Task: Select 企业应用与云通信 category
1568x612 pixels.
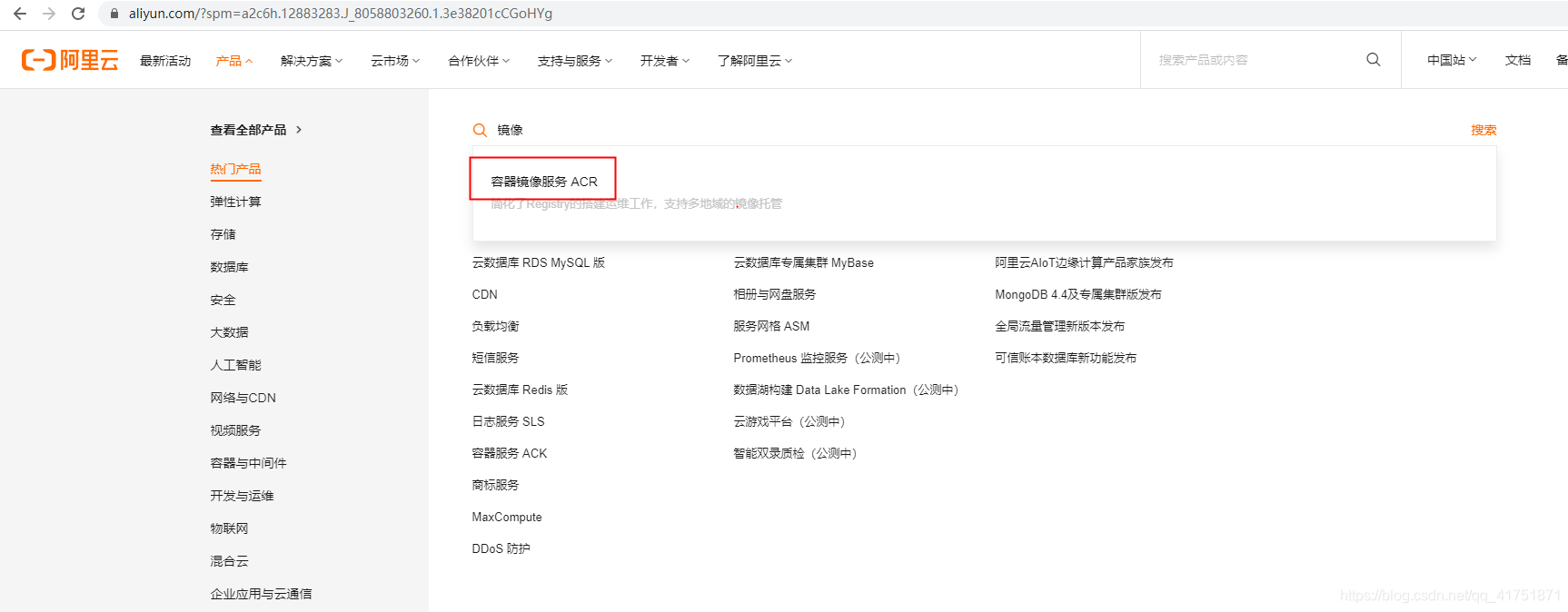Action: point(261,594)
